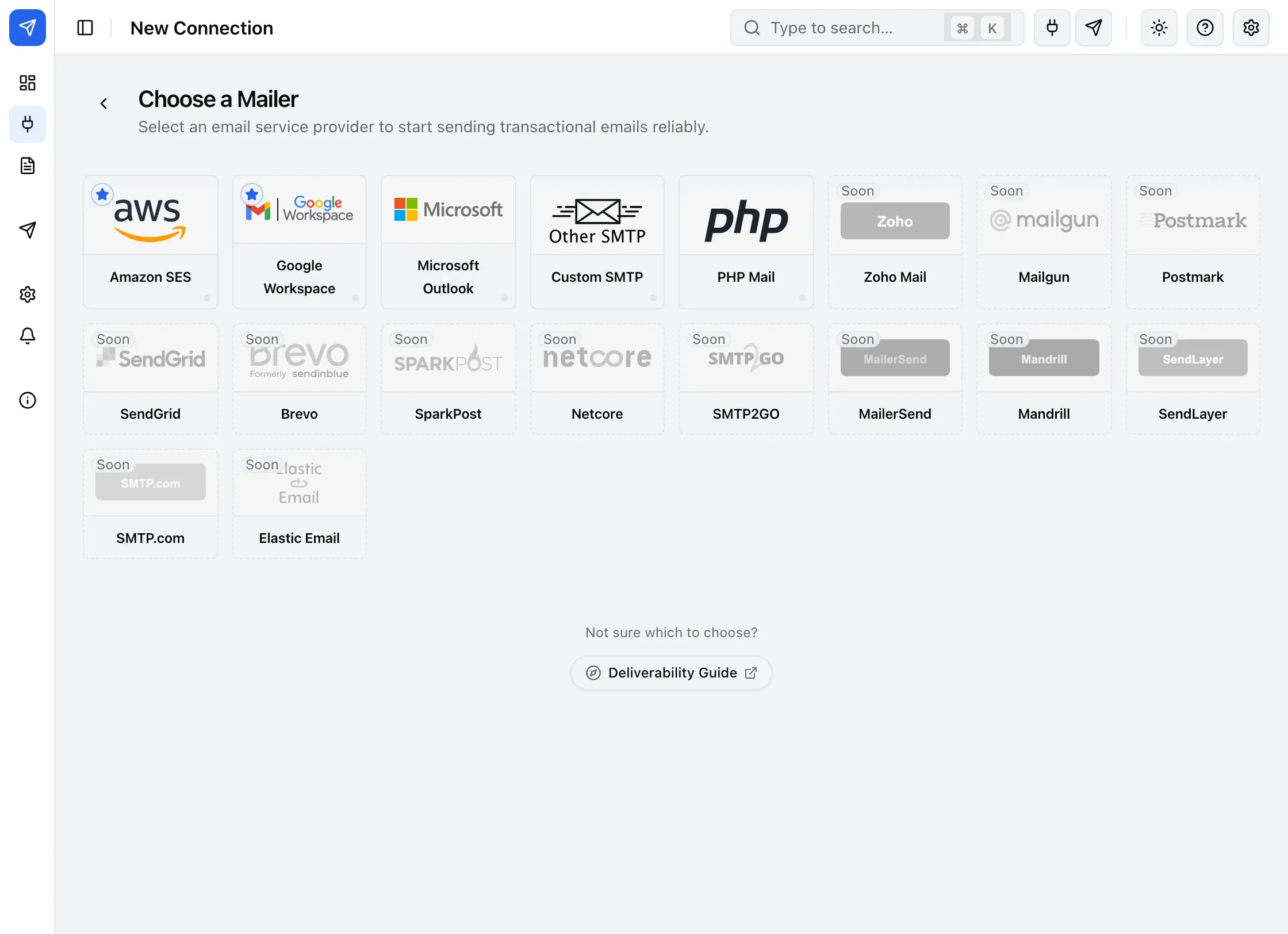Open the dashboard grid icon in sidebar
This screenshot has width=1288, height=934.
coord(28,83)
